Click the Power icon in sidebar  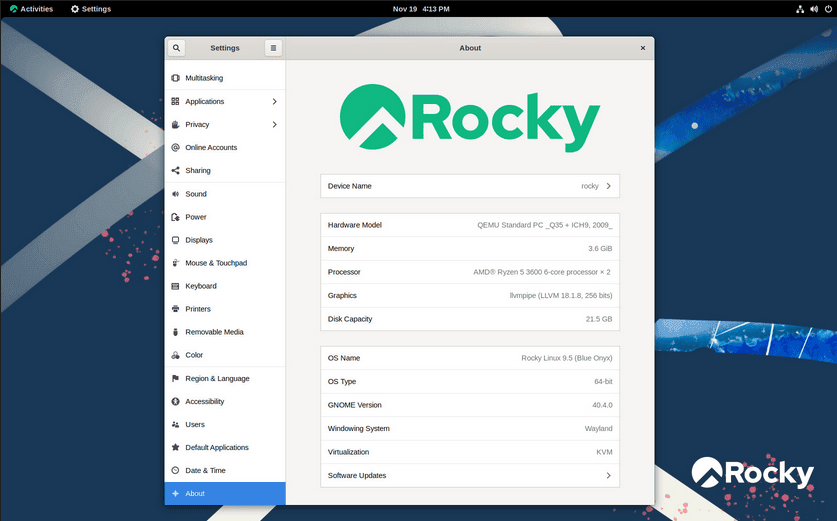[175, 217]
